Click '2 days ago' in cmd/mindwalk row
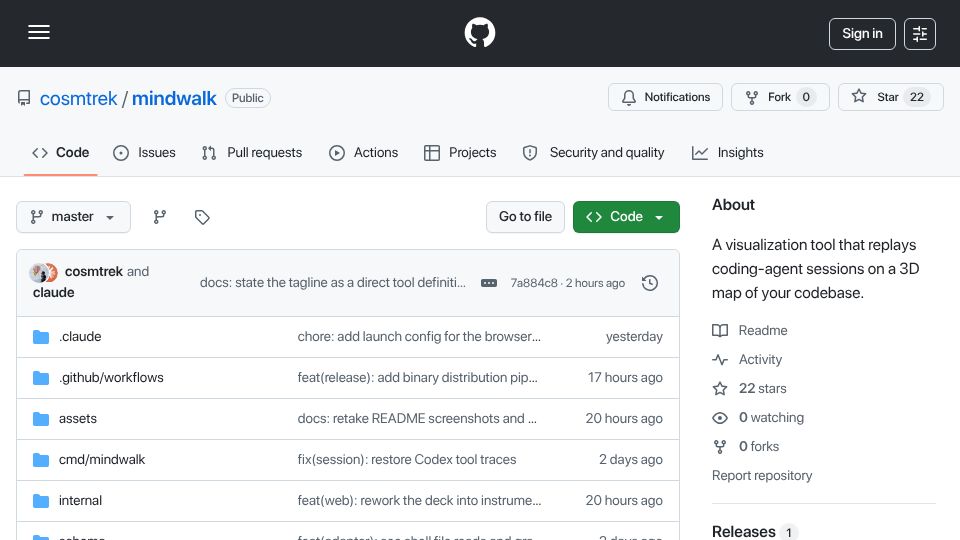Image resolution: width=960 pixels, height=540 pixels. [631, 460]
